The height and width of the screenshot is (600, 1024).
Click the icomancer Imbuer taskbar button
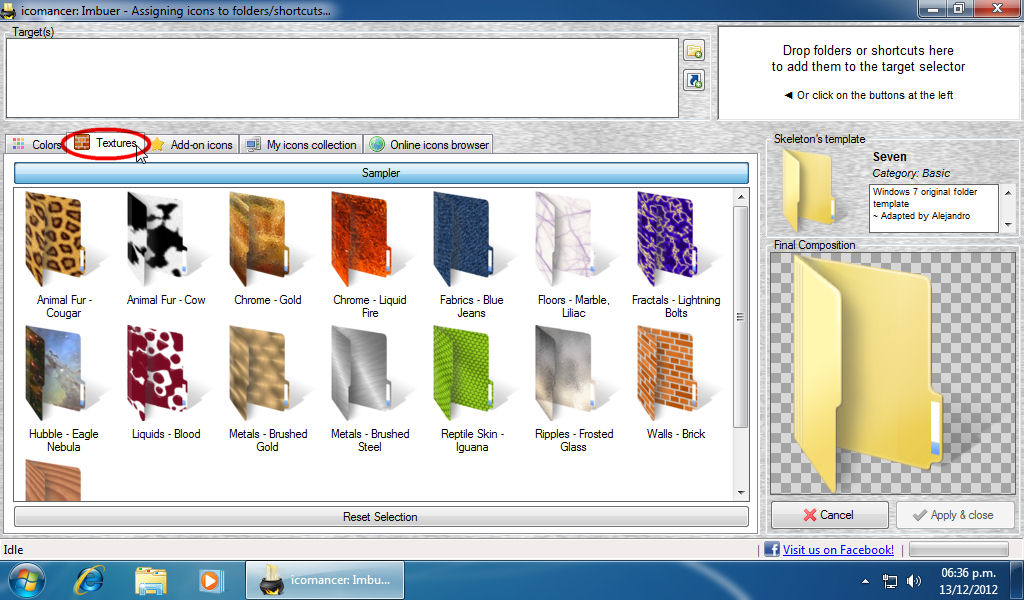click(x=325, y=580)
